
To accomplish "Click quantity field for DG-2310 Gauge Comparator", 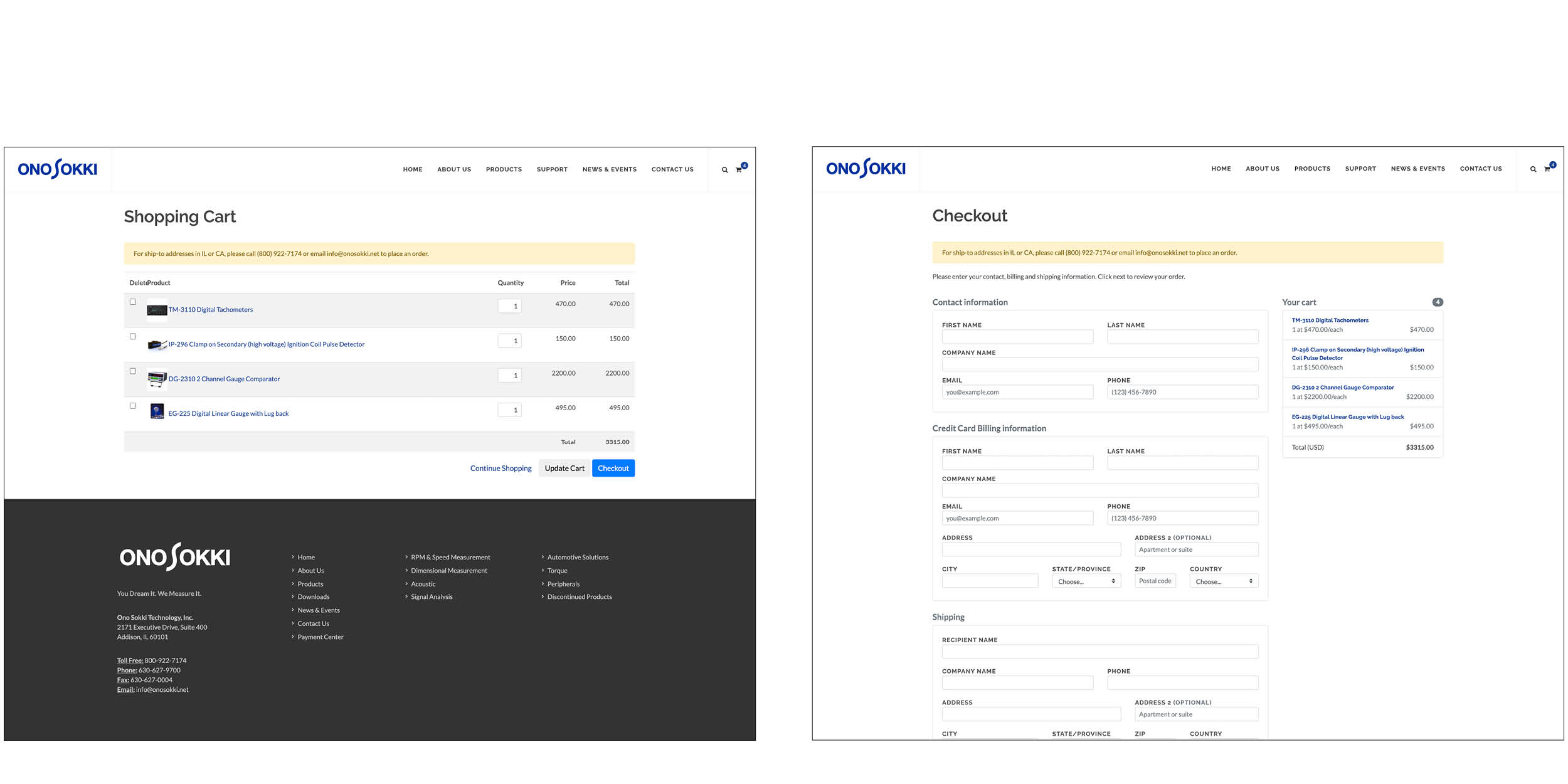I will point(509,375).
